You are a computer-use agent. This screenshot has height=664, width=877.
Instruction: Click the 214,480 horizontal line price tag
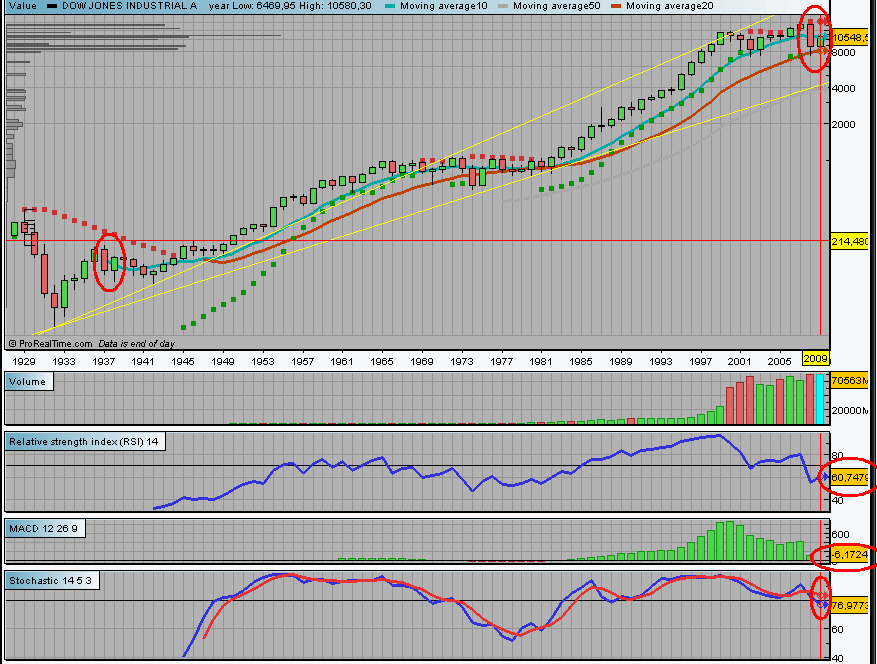[850, 242]
